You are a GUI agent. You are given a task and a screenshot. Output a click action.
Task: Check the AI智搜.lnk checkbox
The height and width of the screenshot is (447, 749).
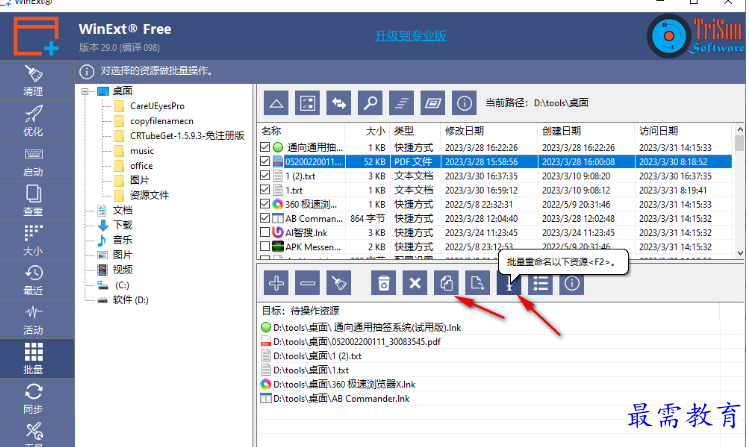(265, 232)
